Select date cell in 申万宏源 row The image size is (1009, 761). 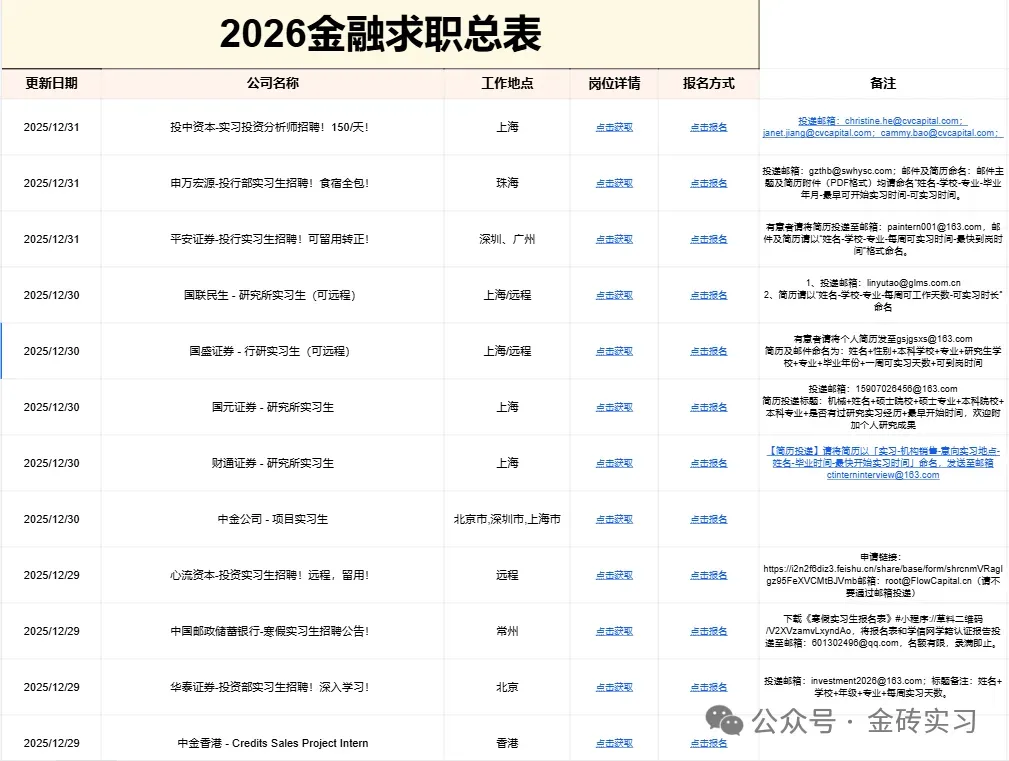[x=51, y=183]
